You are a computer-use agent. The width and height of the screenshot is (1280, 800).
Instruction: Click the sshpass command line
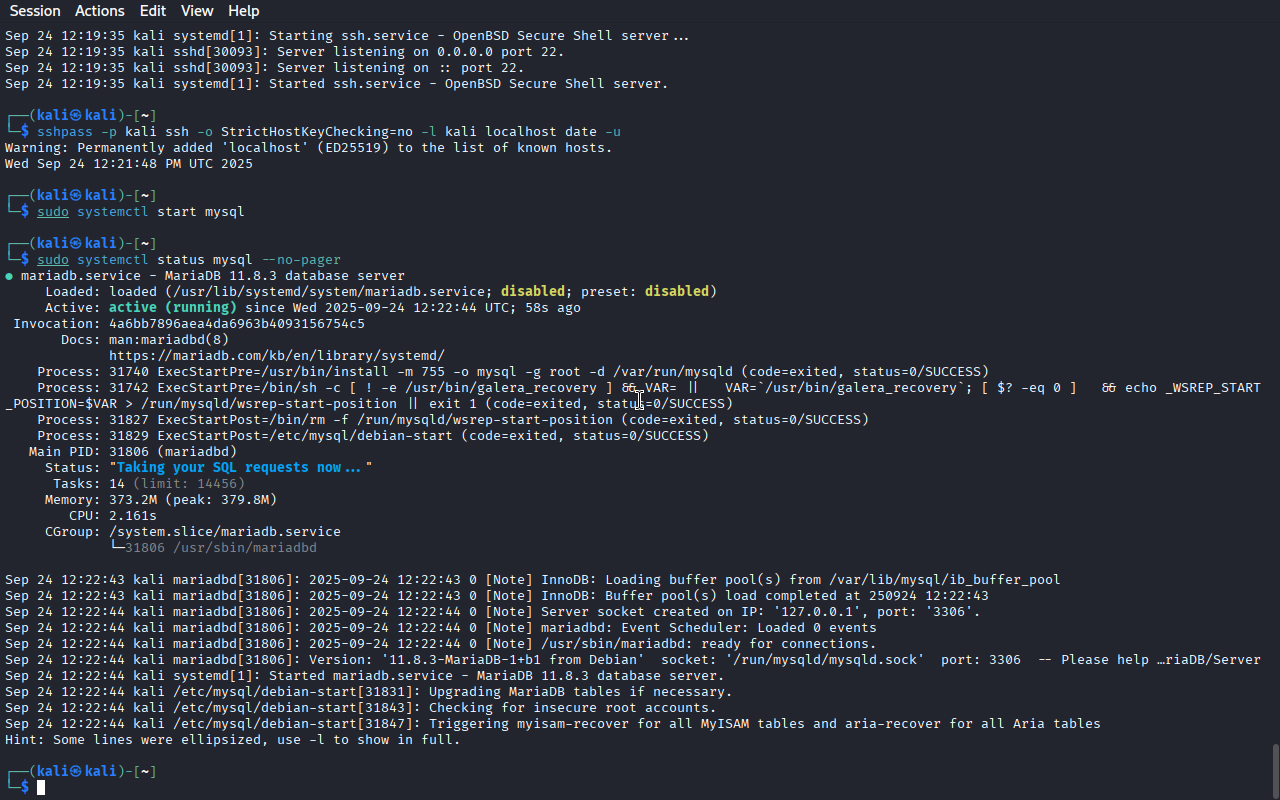(x=328, y=131)
